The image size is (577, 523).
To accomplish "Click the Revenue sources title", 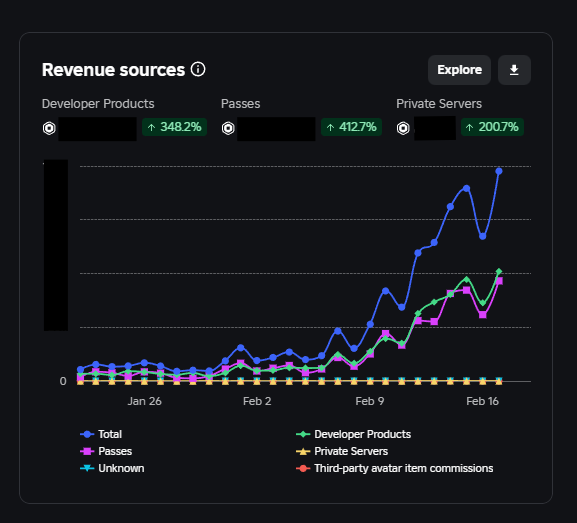I will [x=113, y=70].
